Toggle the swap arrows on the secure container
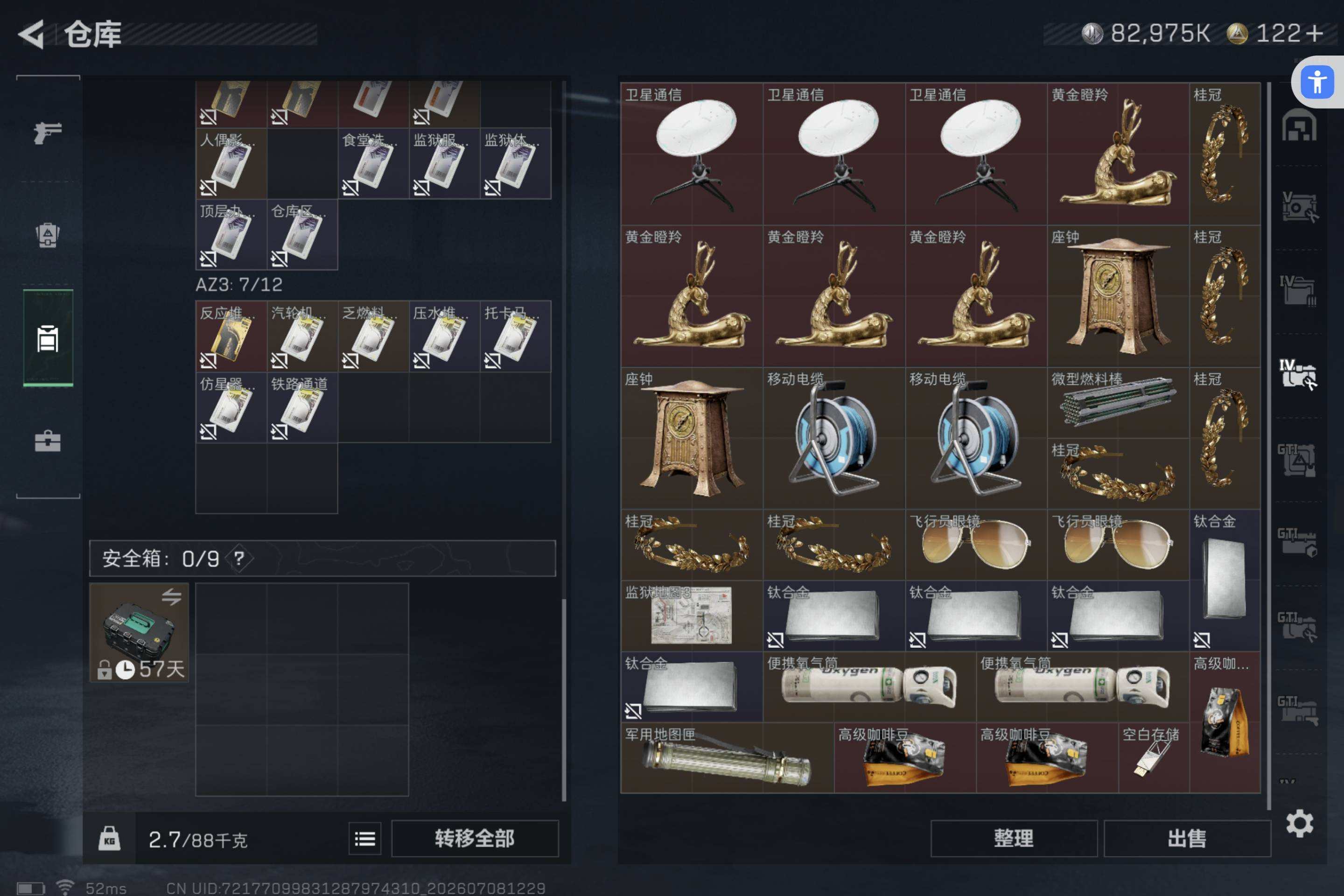This screenshot has width=1344, height=896. click(171, 597)
